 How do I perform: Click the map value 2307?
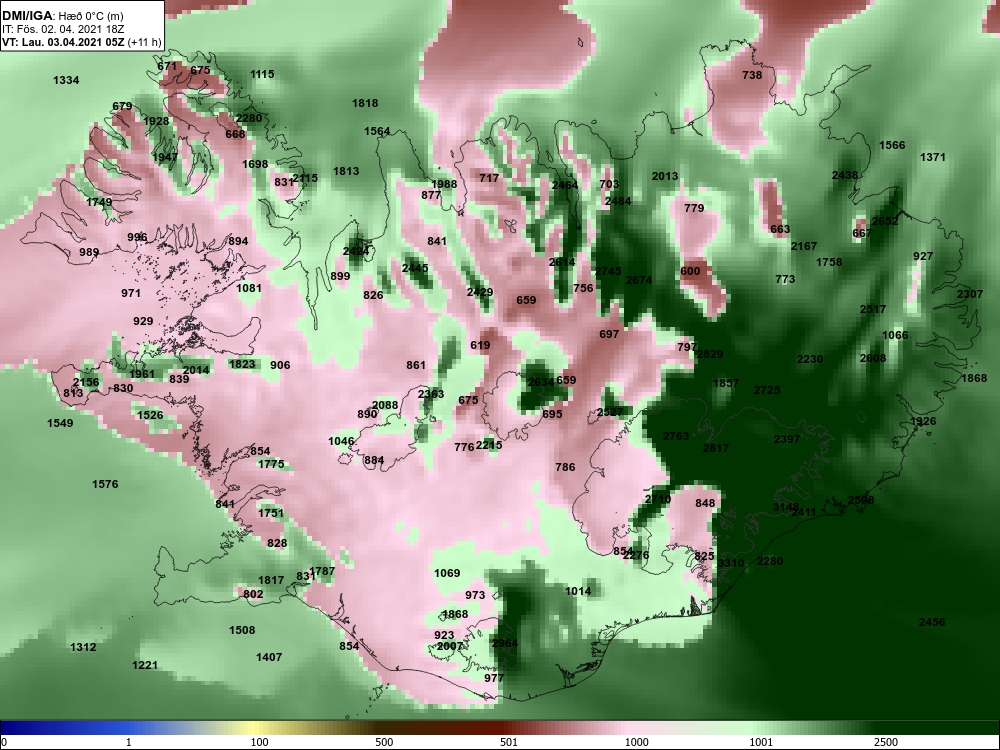pos(970,295)
